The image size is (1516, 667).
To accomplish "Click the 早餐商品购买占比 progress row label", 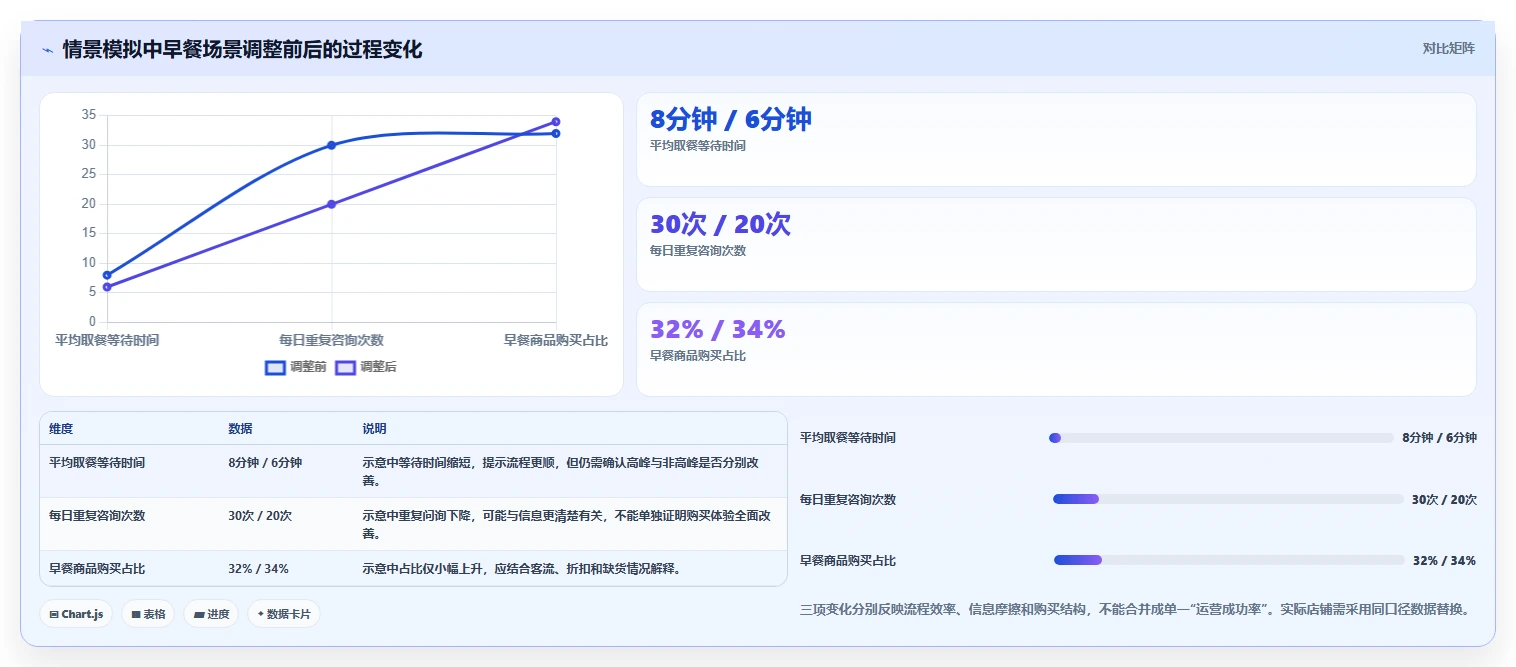I will point(848,561).
